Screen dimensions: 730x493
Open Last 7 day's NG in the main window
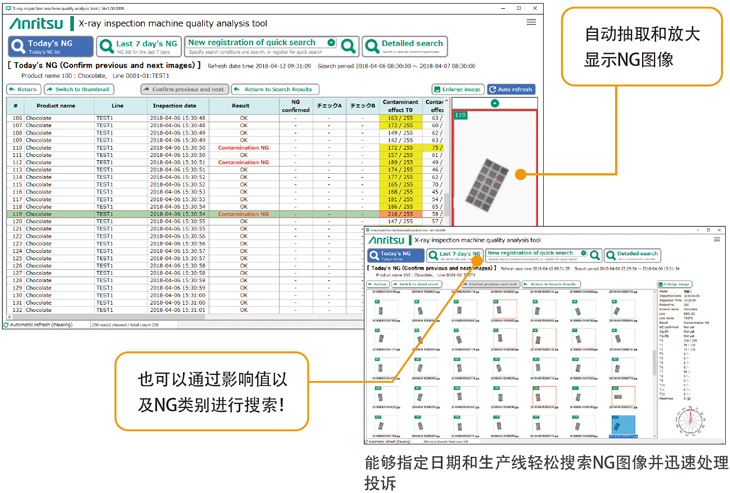pos(139,47)
